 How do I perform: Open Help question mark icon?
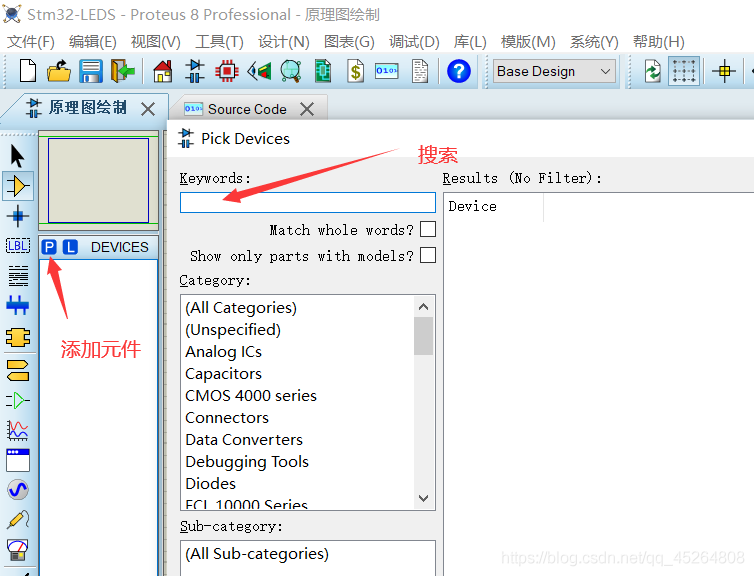coord(459,71)
